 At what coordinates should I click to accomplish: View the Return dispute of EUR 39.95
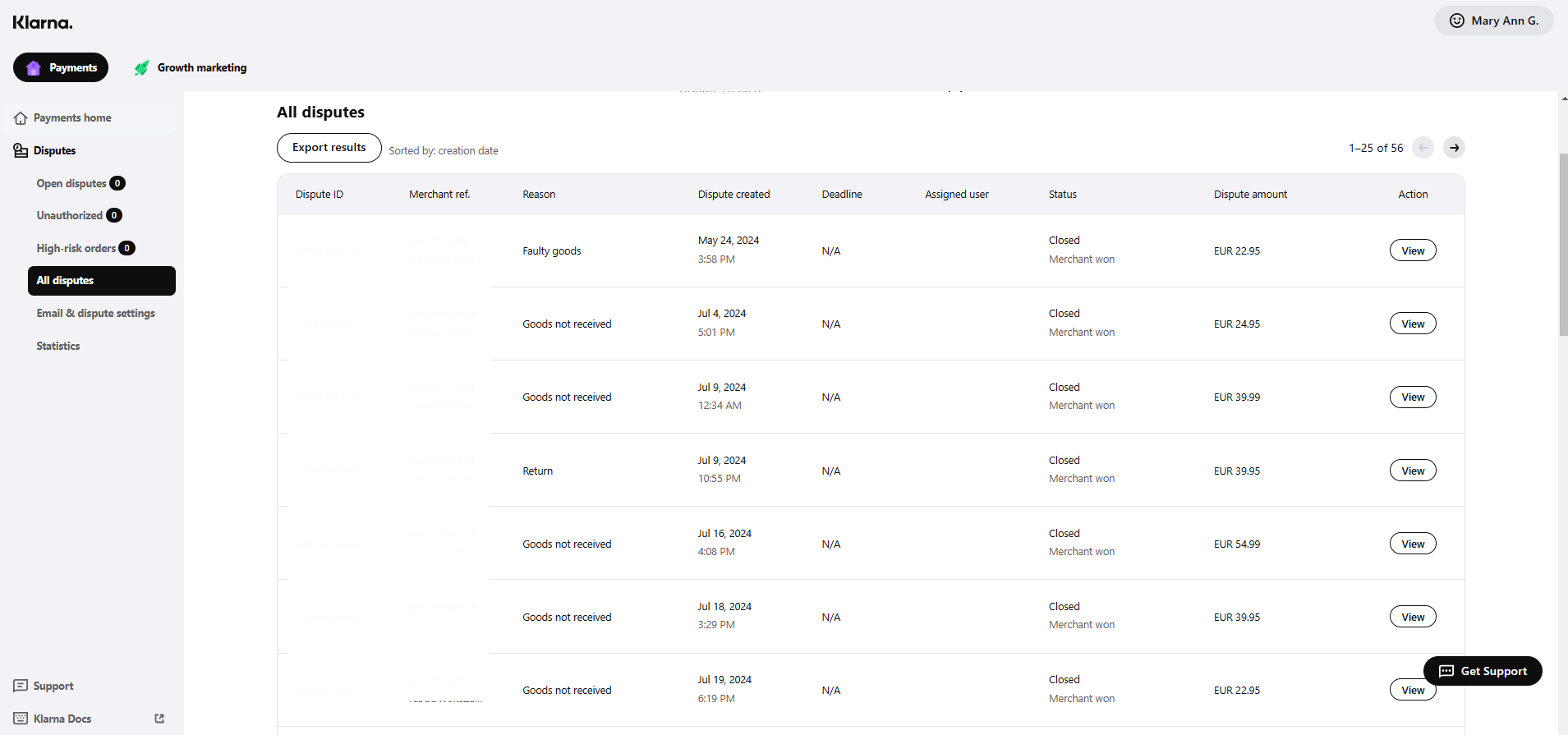1412,471
